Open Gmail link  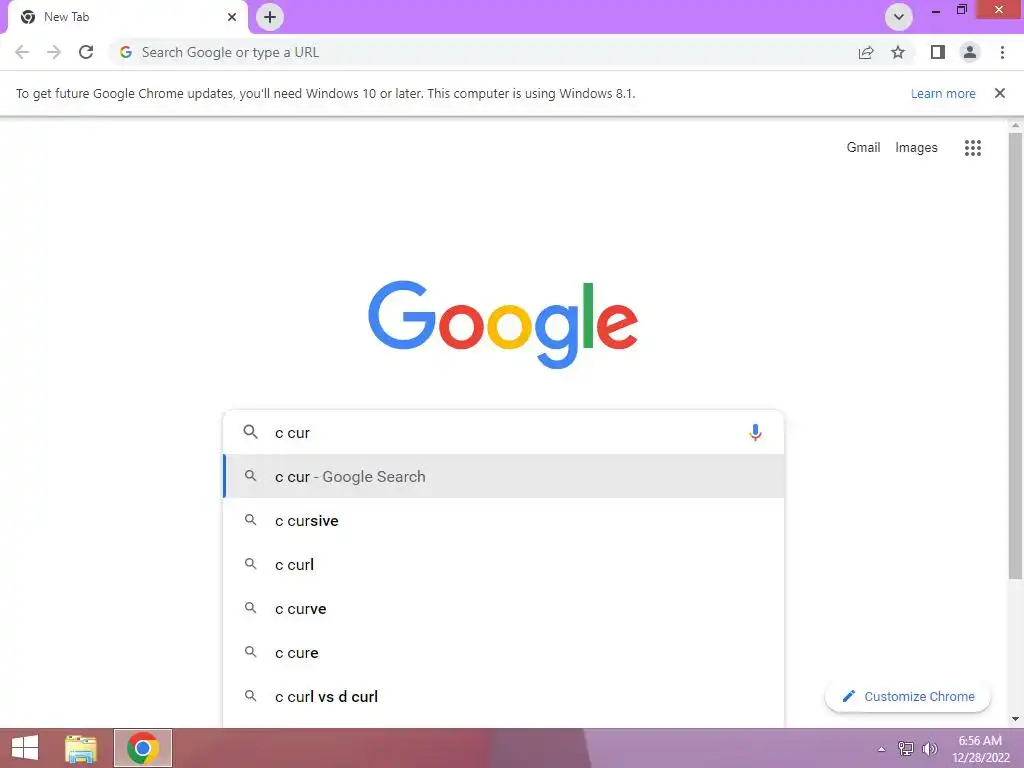pyautogui.click(x=863, y=148)
